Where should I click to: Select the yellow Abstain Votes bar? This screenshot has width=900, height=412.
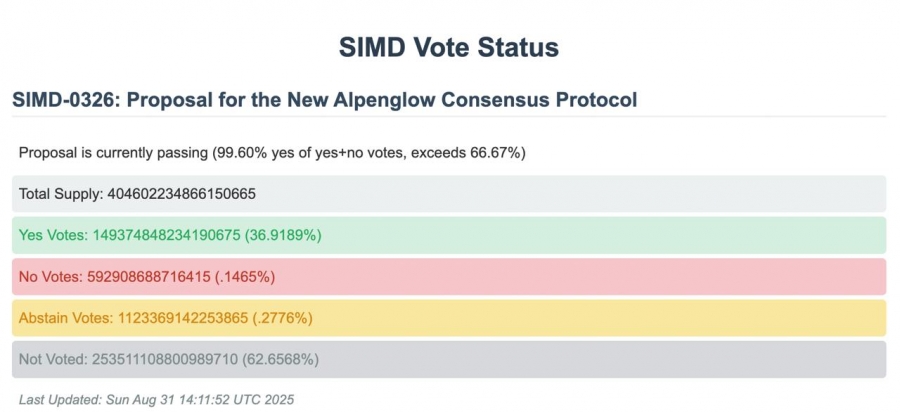(449, 318)
